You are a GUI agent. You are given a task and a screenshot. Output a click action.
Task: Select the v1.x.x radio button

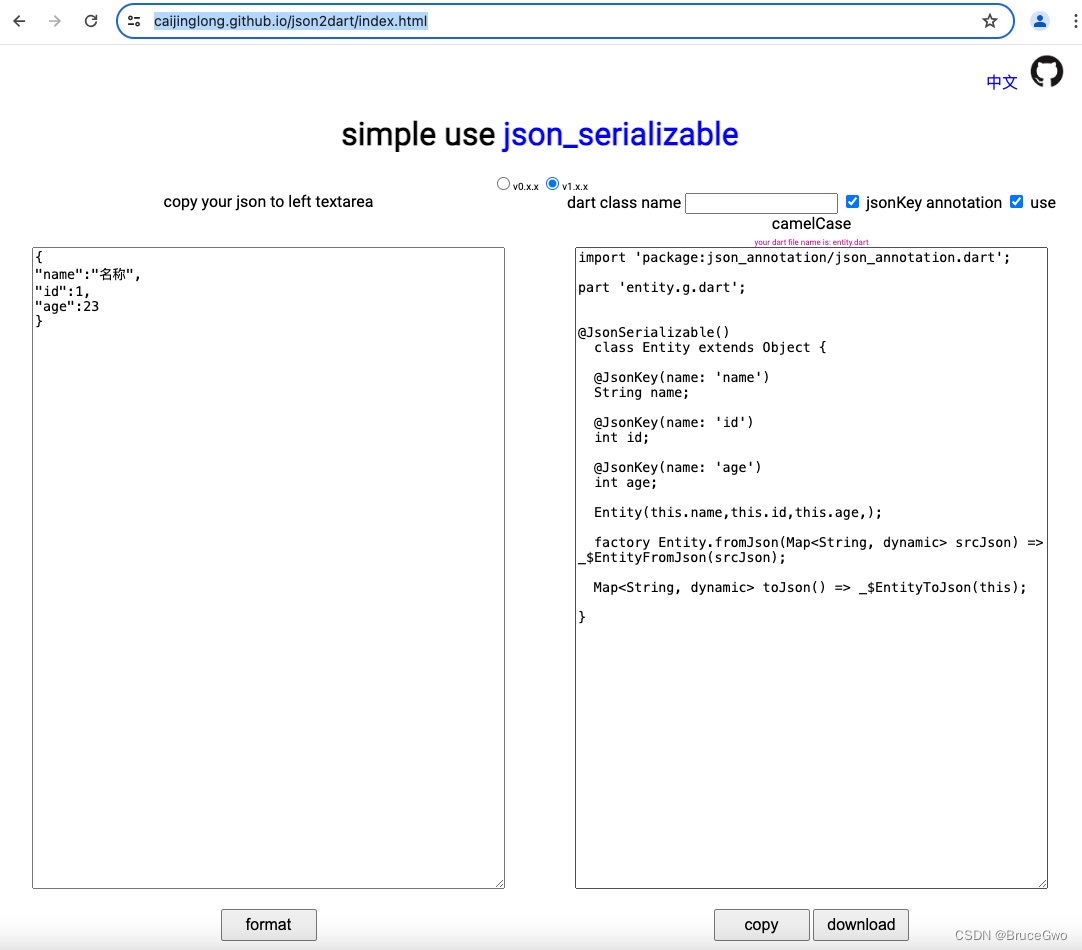(552, 184)
